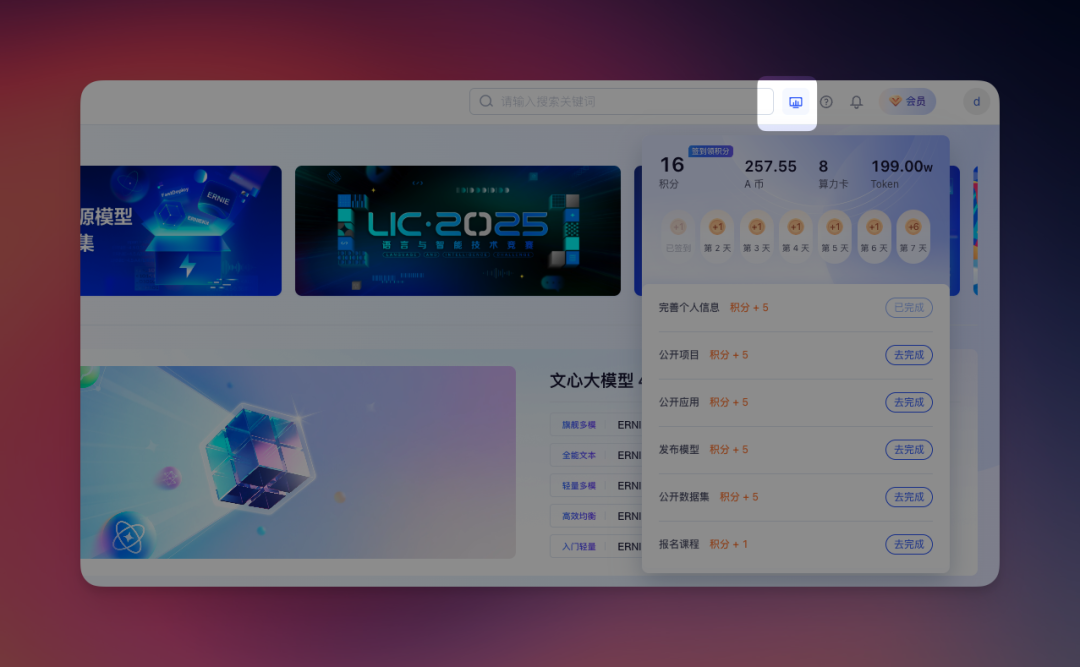Select the 第 5 天 check-in coin
The height and width of the screenshot is (667, 1080).
click(x=835, y=236)
